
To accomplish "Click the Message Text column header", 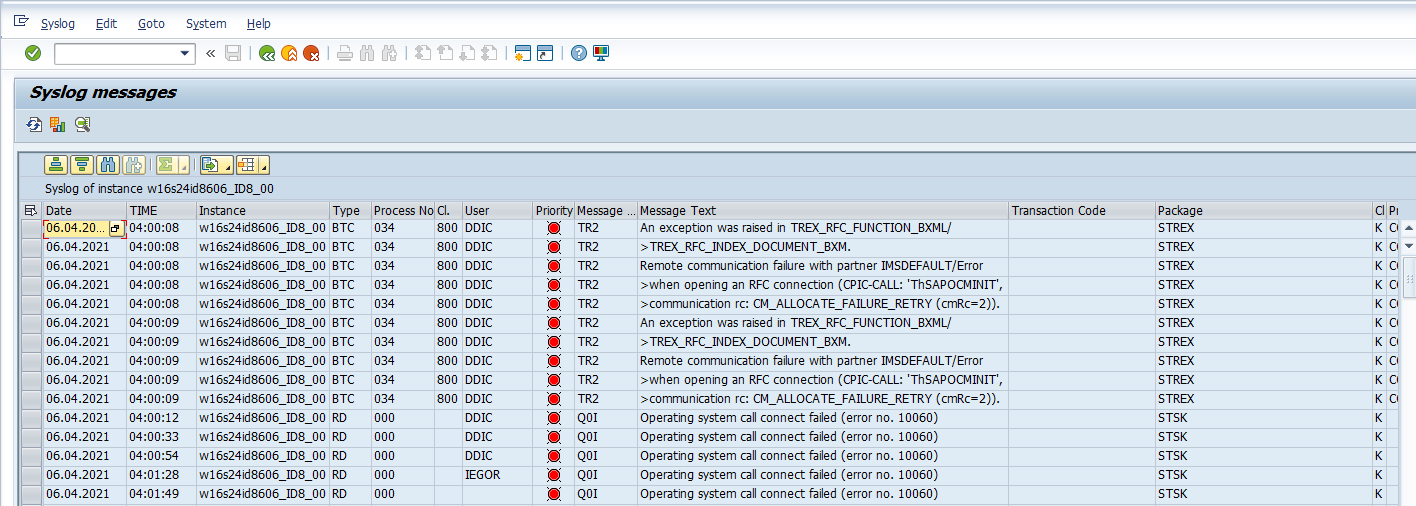I will pyautogui.click(x=678, y=211).
